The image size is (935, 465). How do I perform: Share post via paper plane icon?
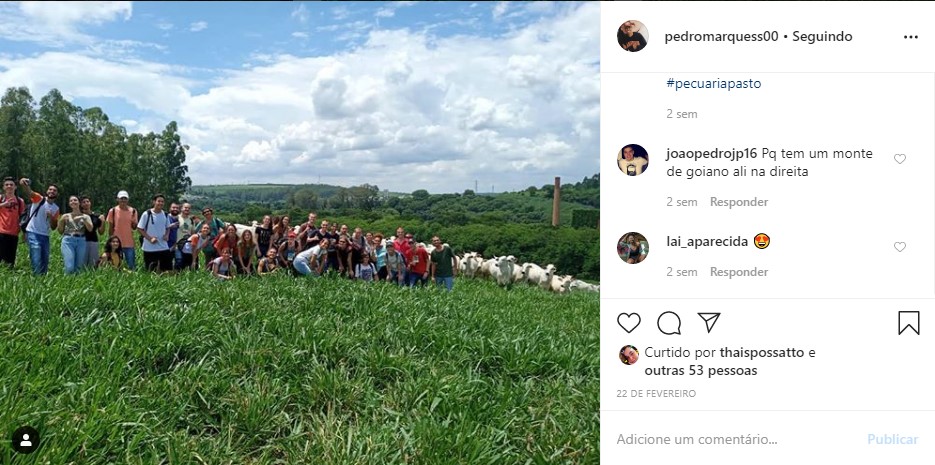(709, 323)
